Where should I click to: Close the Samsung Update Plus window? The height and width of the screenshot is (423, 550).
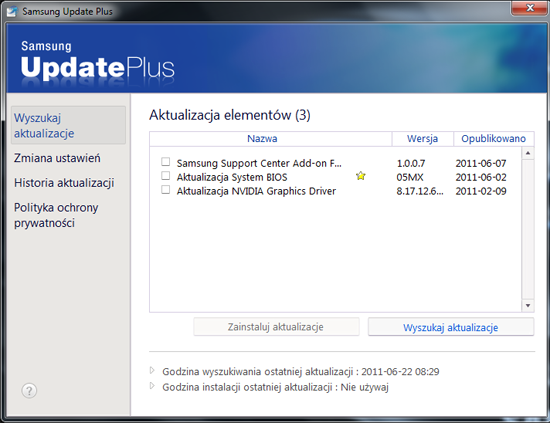[x=530, y=8]
